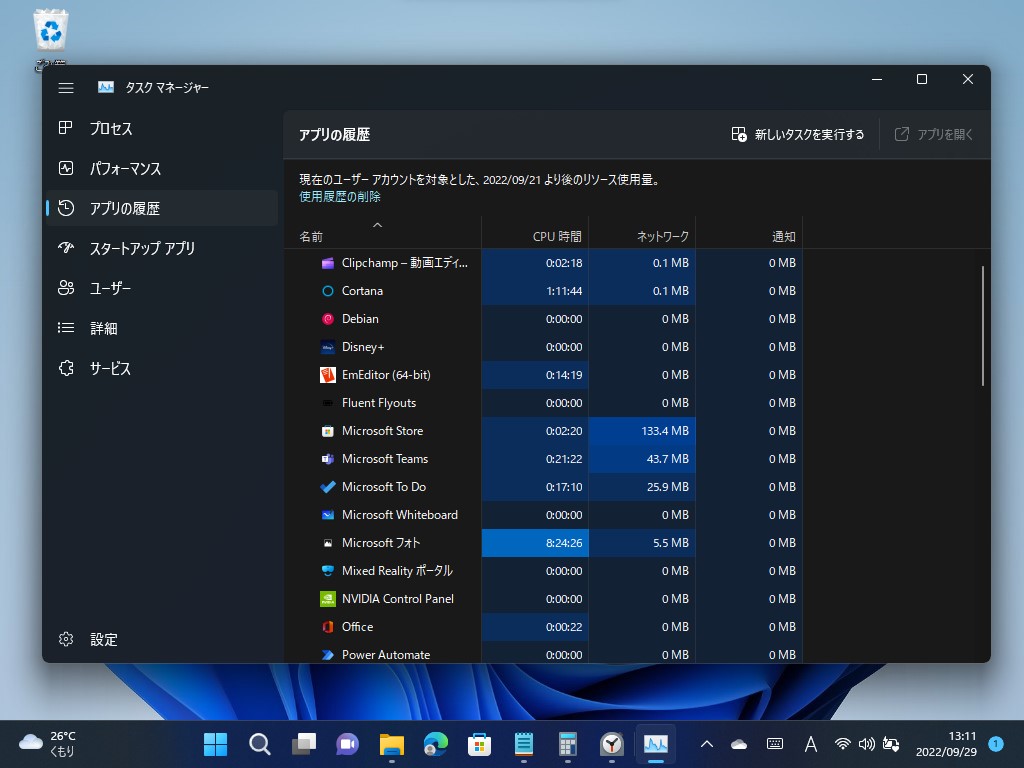Click the app list vertical scrollbar

tap(982, 326)
